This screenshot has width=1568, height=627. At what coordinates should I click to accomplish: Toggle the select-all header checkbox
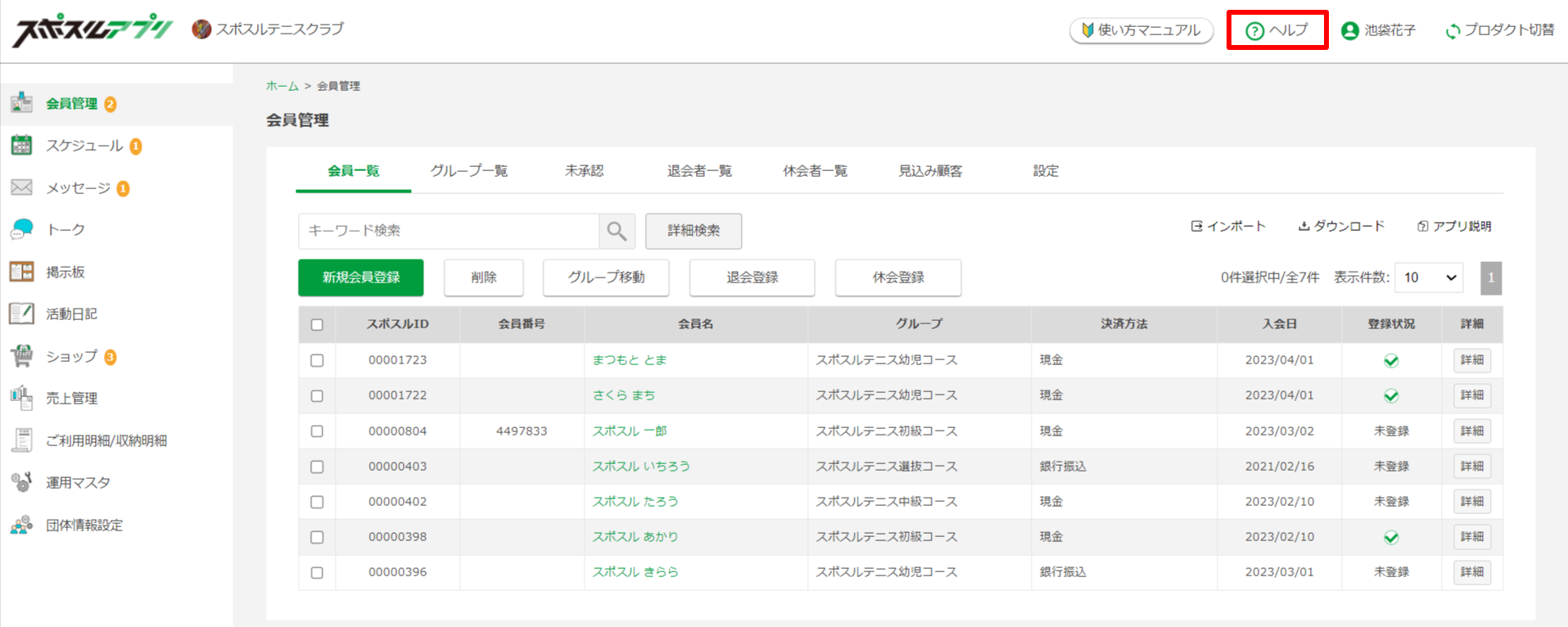point(317,325)
